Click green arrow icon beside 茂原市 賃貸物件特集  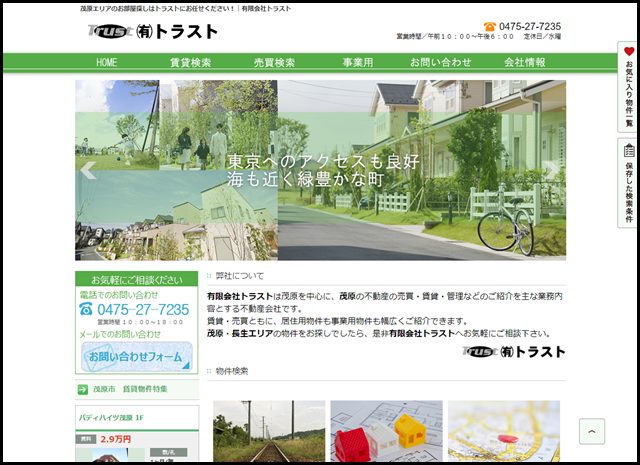click(82, 389)
